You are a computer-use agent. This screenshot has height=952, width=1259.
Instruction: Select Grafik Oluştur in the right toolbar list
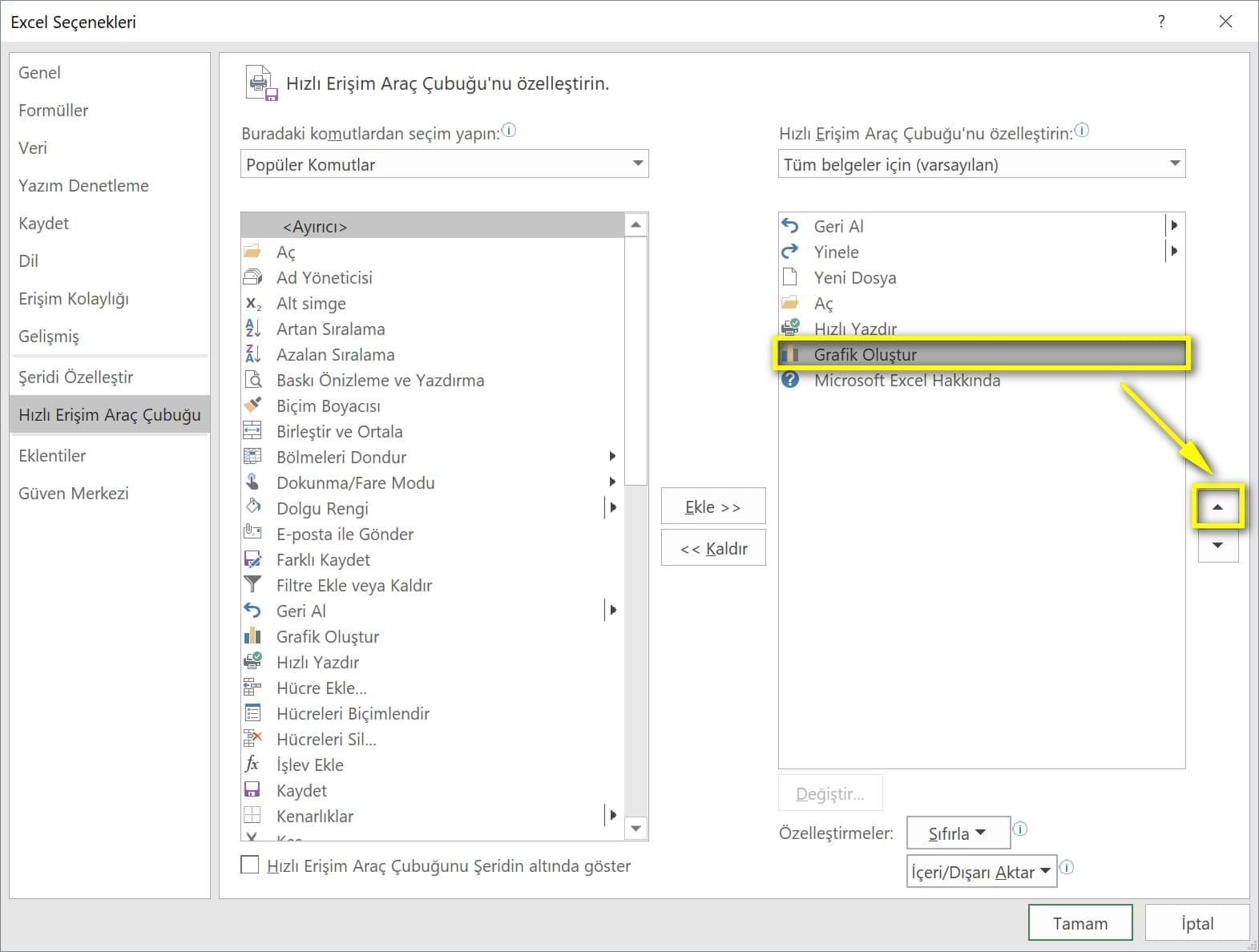pyautogui.click(x=982, y=354)
